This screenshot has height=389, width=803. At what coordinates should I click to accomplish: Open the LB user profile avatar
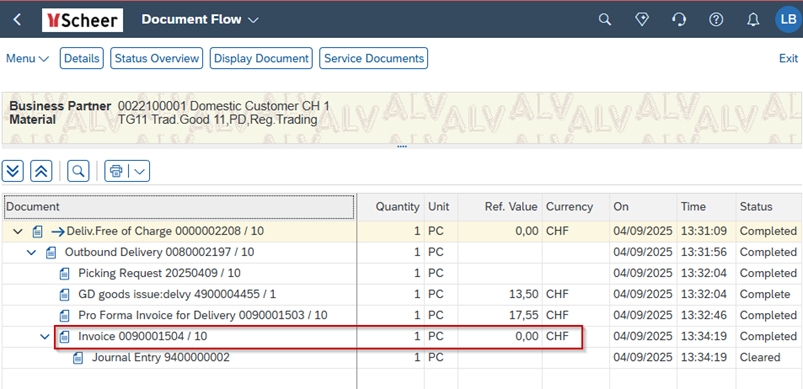787,19
